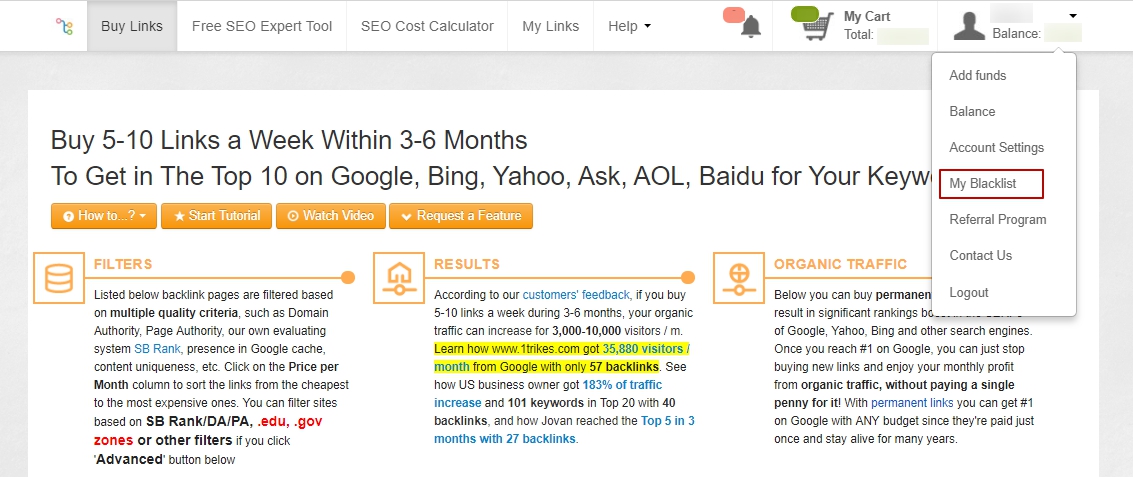Choose Add funds in the account menu
The image size is (1133, 477).
point(977,75)
